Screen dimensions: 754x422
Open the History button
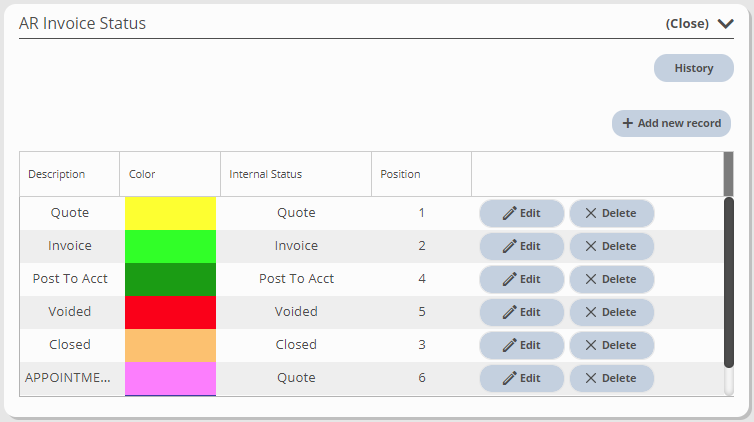point(693,68)
